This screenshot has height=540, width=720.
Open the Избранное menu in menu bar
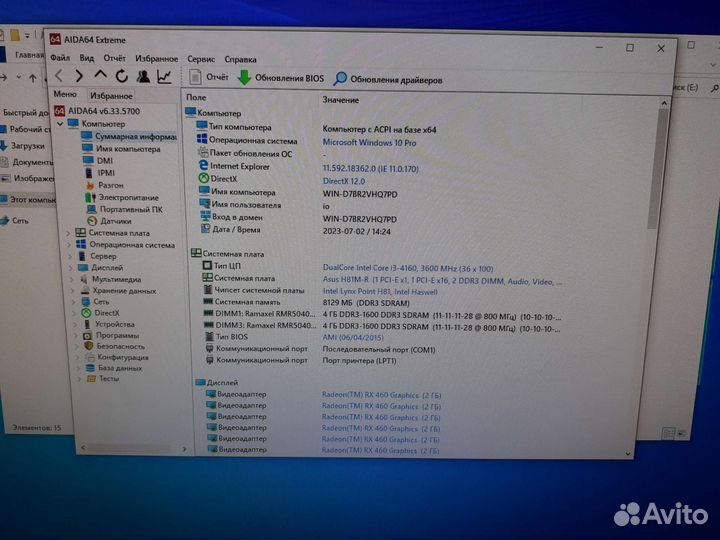(x=156, y=58)
